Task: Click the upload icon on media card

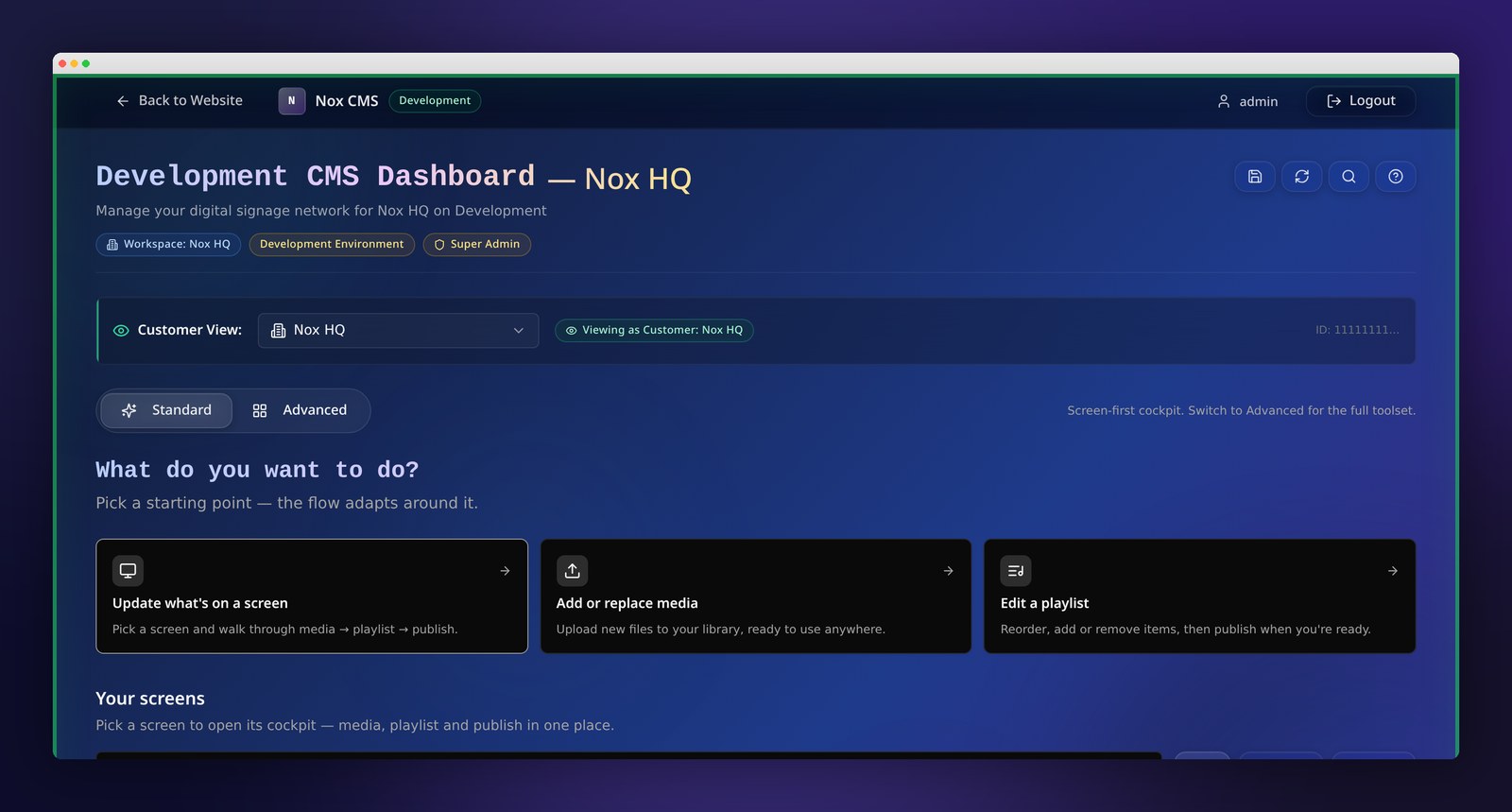Action: click(572, 571)
